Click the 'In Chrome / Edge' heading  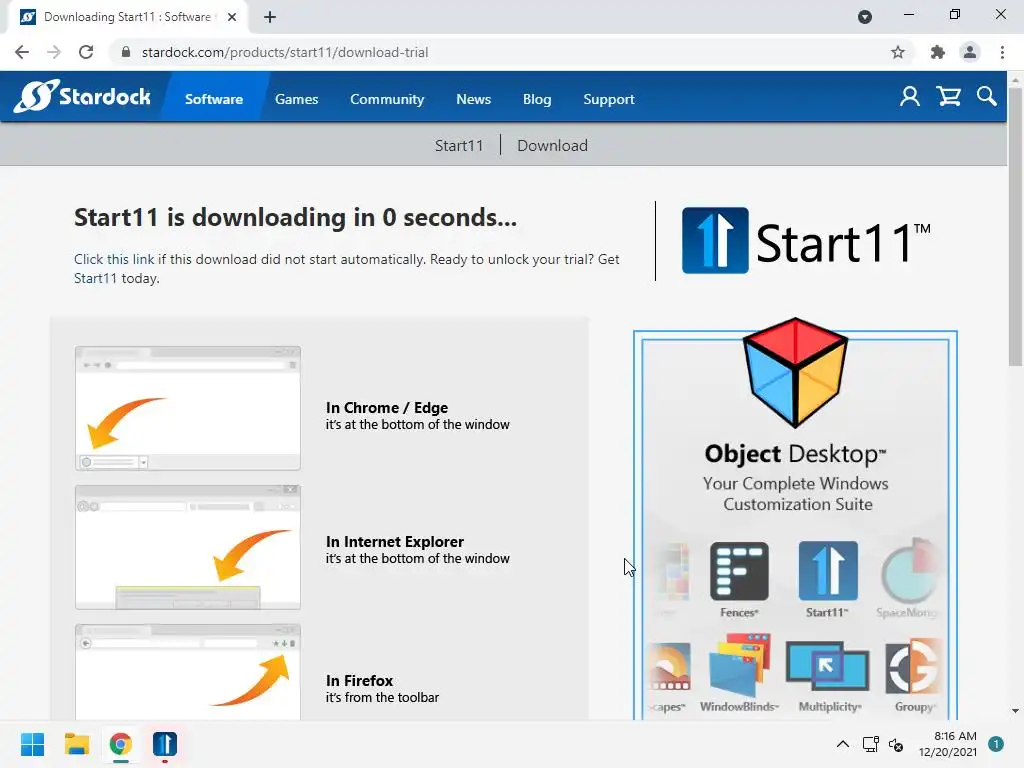click(x=387, y=408)
